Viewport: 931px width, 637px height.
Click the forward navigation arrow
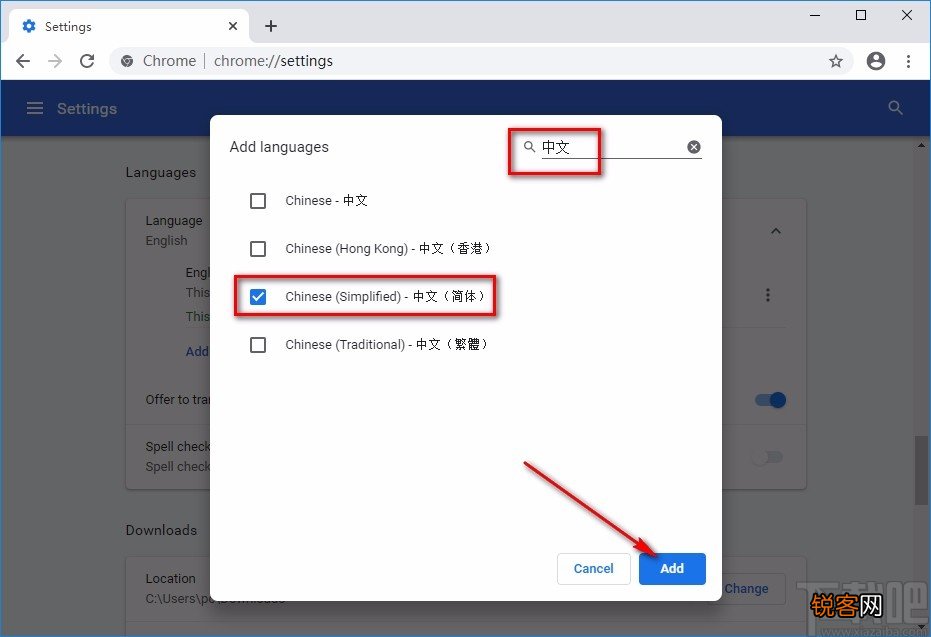55,61
